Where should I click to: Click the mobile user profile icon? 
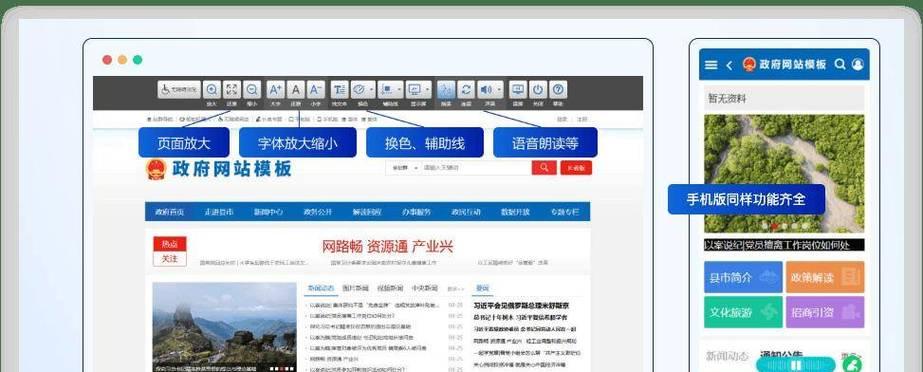858,64
